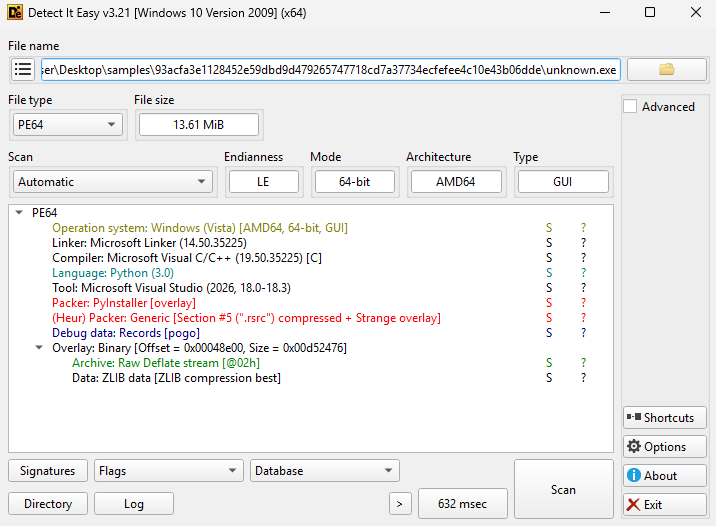Click S link on Tool Visual Studio row
The image size is (716, 526).
[x=549, y=288]
